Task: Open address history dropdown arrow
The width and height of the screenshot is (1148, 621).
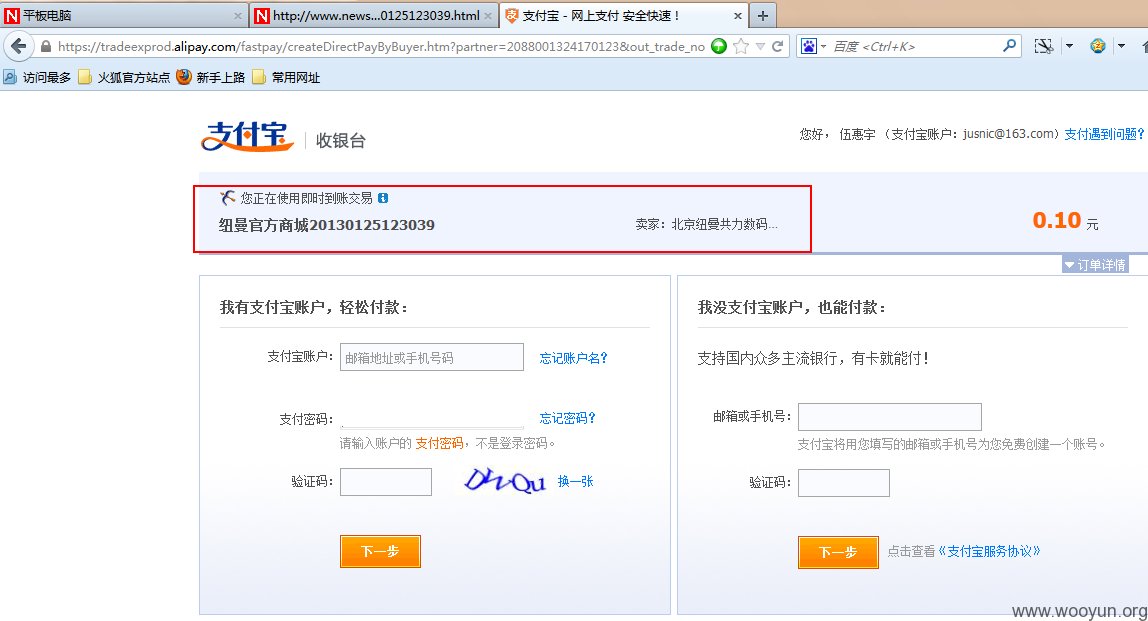Action: click(760, 46)
